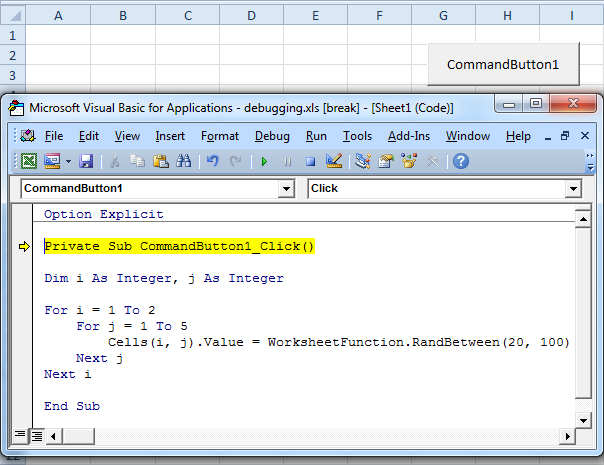This screenshot has width=604, height=465.
Task: Open Help with the blue question mark icon
Action: (461, 161)
